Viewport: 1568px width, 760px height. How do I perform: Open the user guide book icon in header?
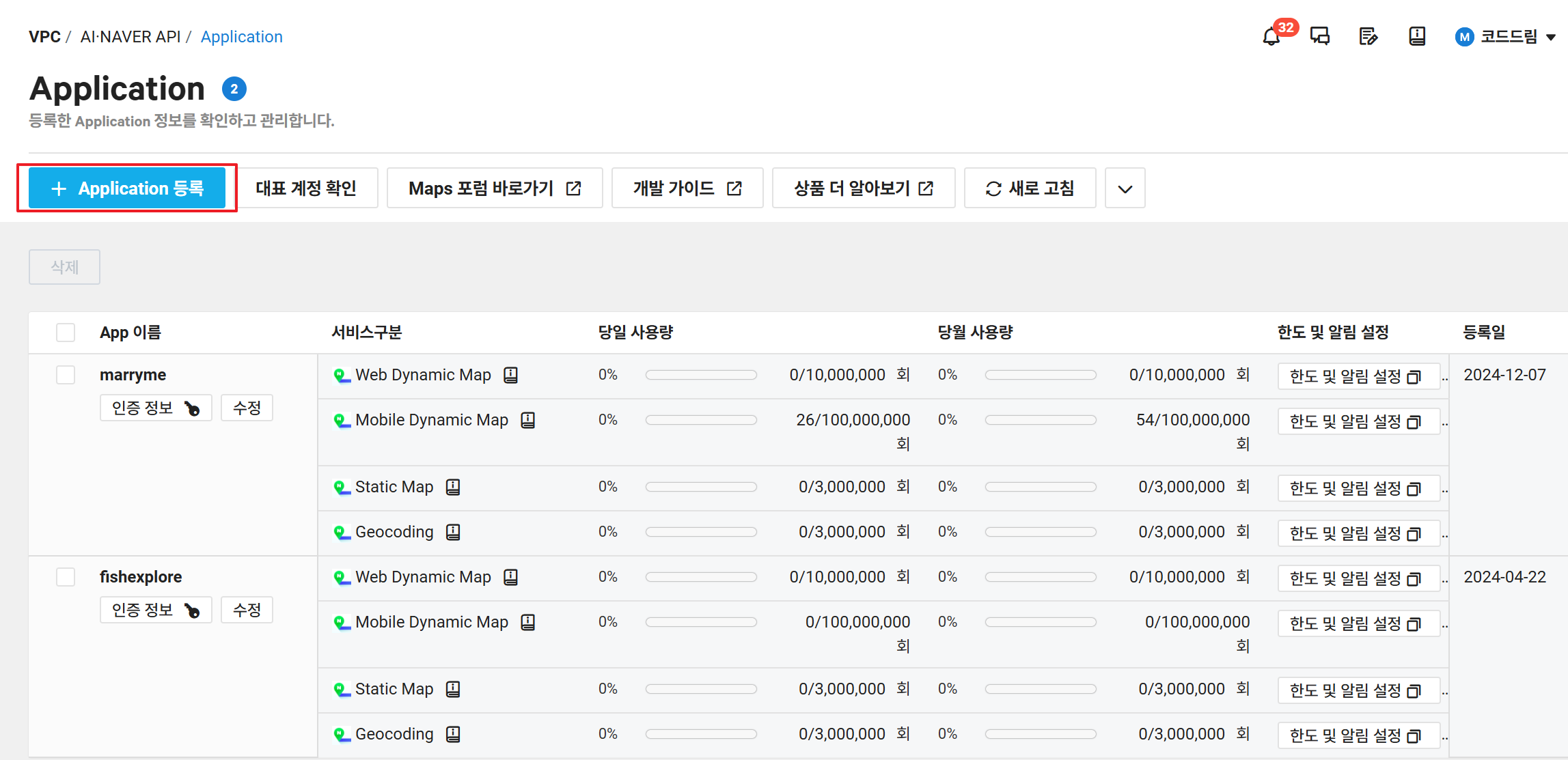coord(1417,36)
